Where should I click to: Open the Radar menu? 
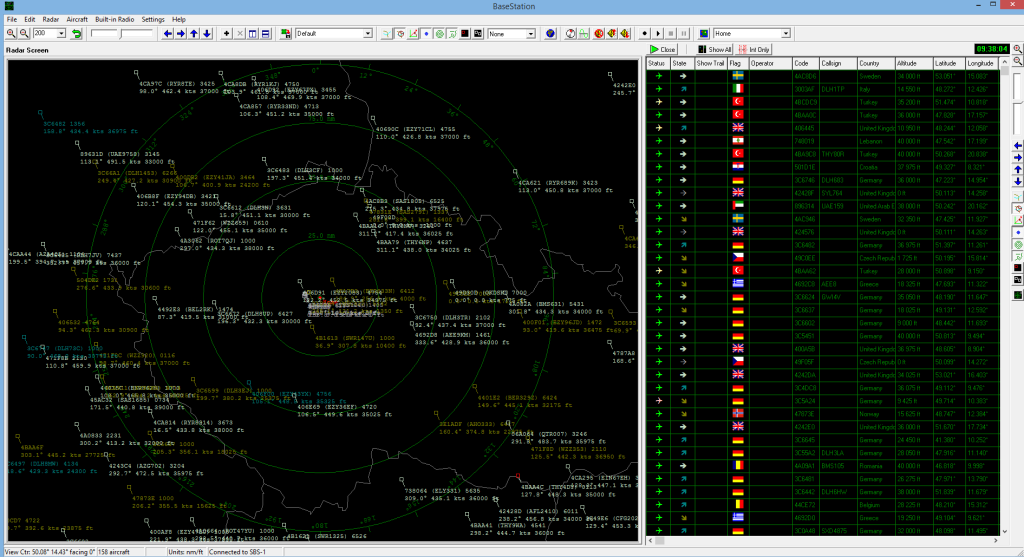[x=50, y=20]
